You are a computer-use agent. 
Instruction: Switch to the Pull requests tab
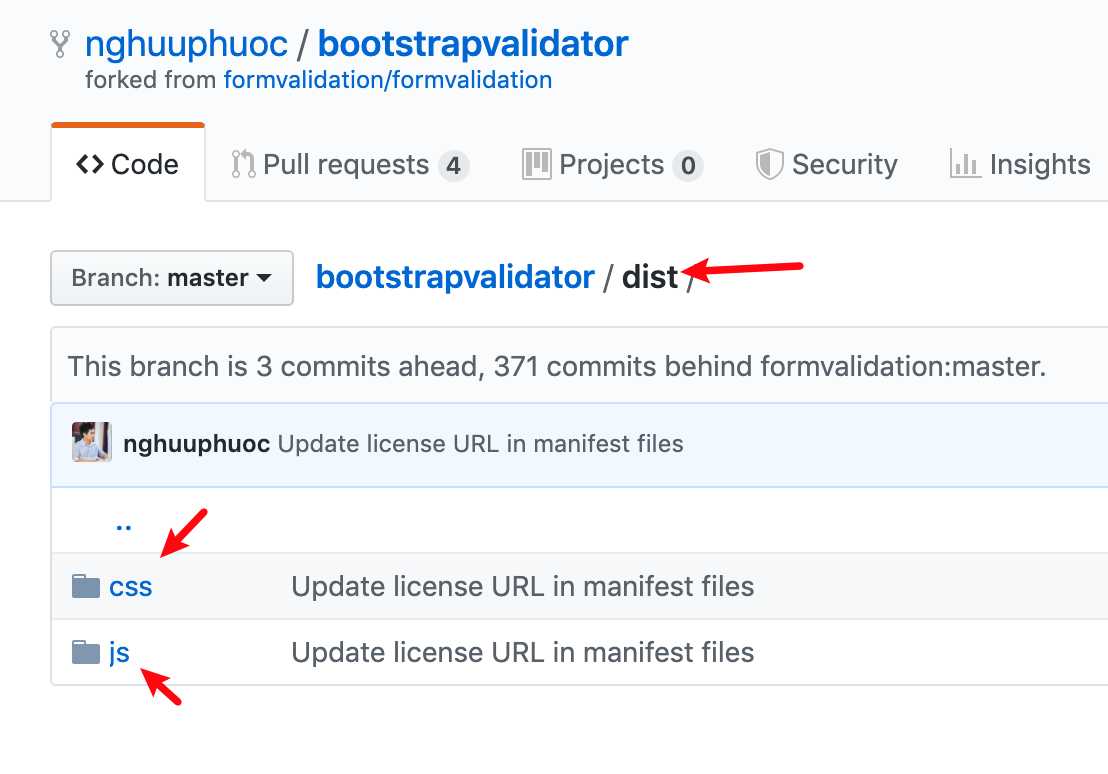coord(350,165)
